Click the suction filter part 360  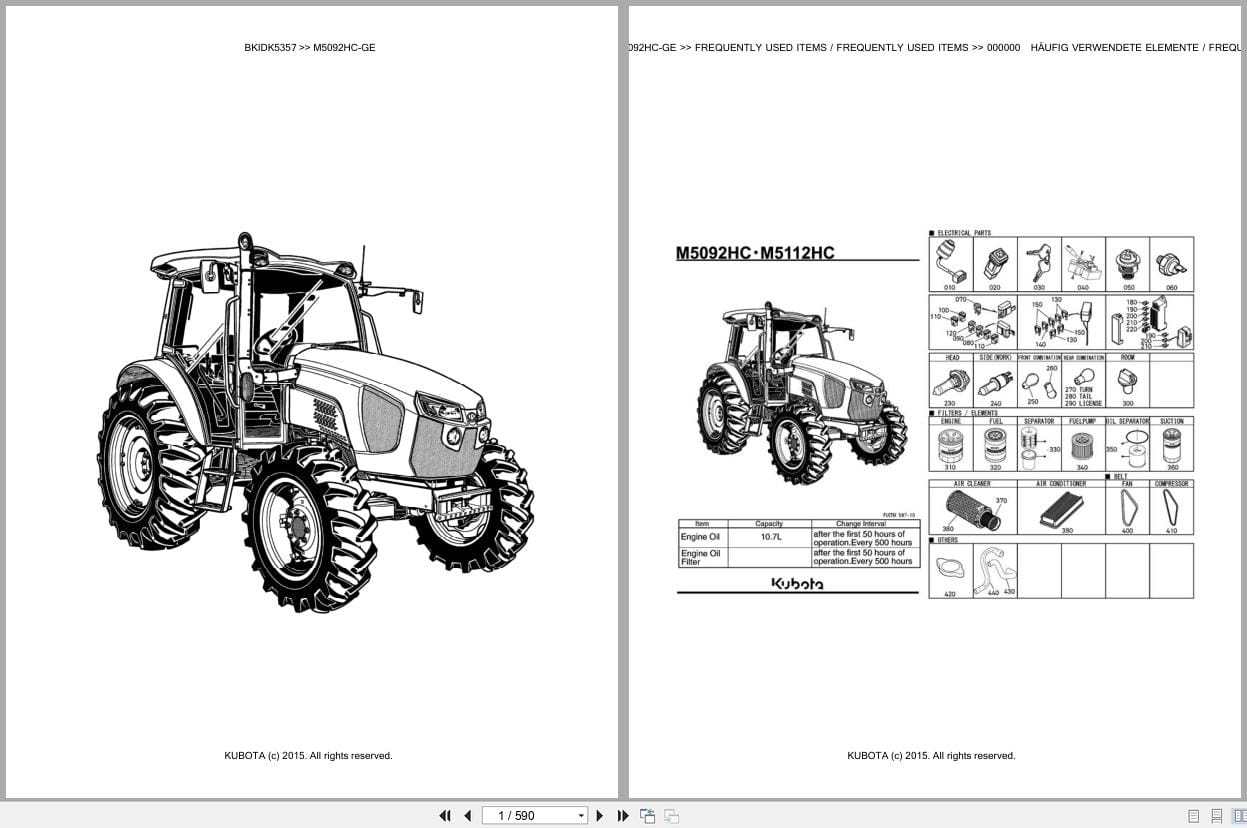[x=1172, y=448]
